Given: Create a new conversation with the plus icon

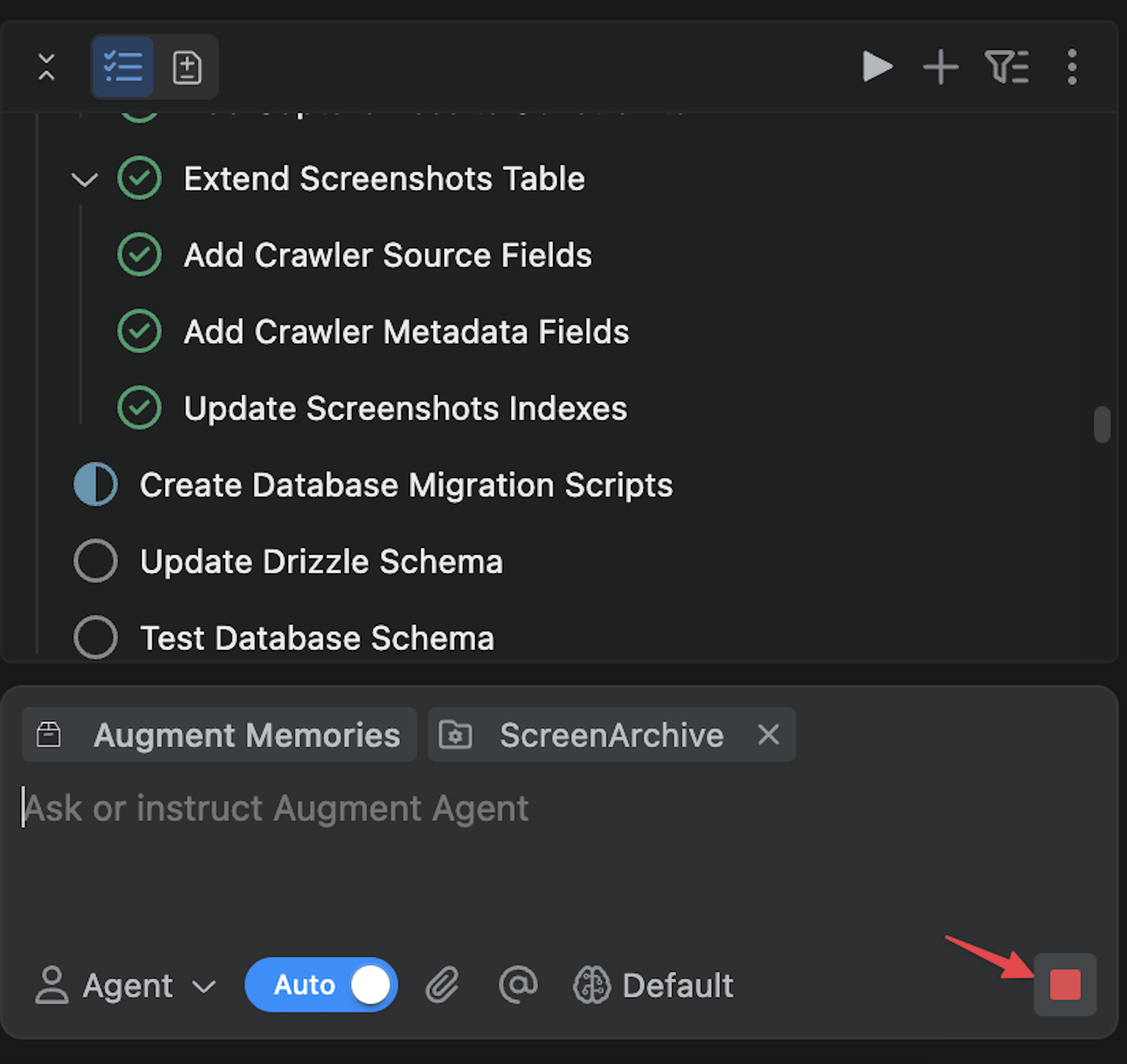Looking at the screenshot, I should click(941, 66).
